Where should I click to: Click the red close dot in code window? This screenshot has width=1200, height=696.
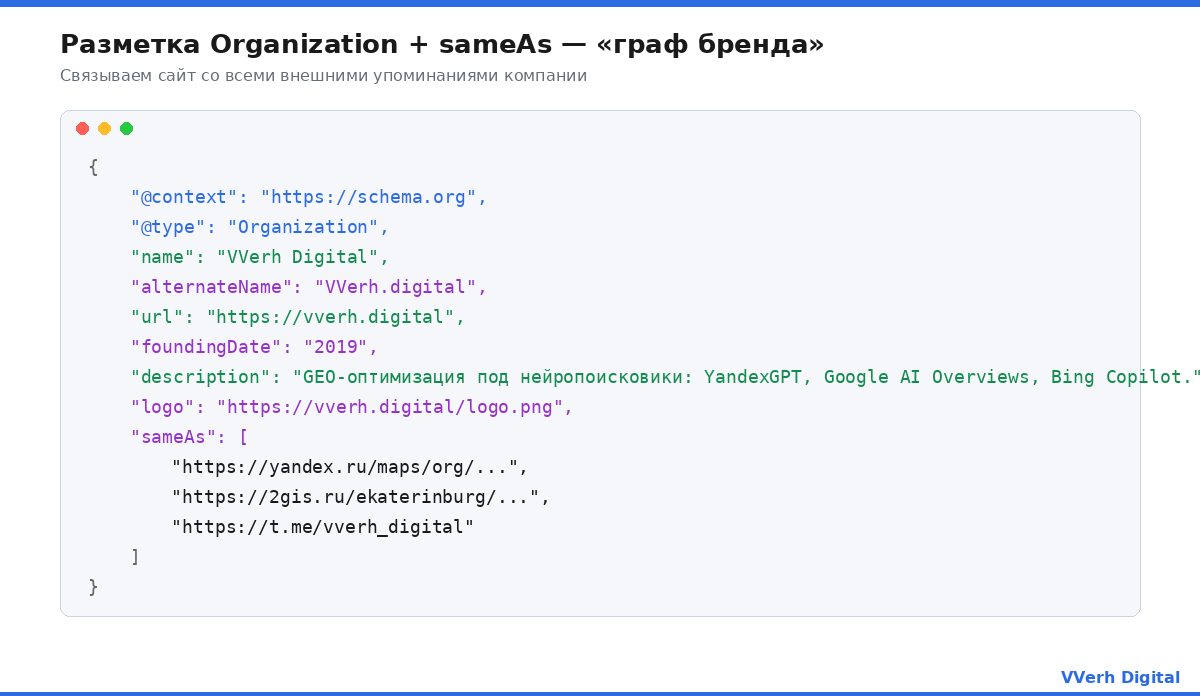coord(82,128)
